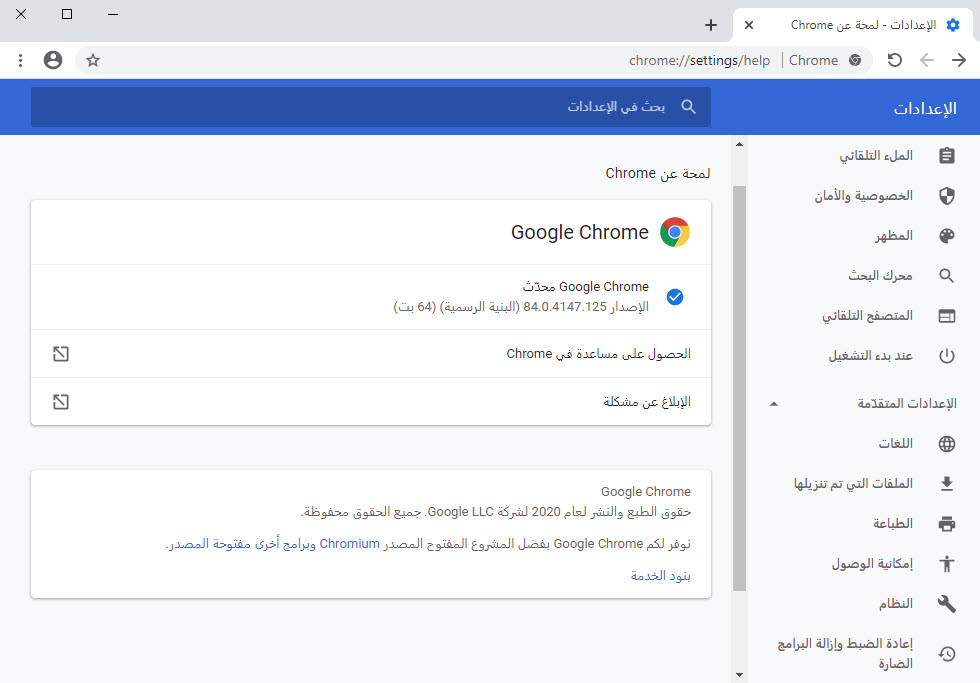Open the Chromium open-source project link

point(349,544)
